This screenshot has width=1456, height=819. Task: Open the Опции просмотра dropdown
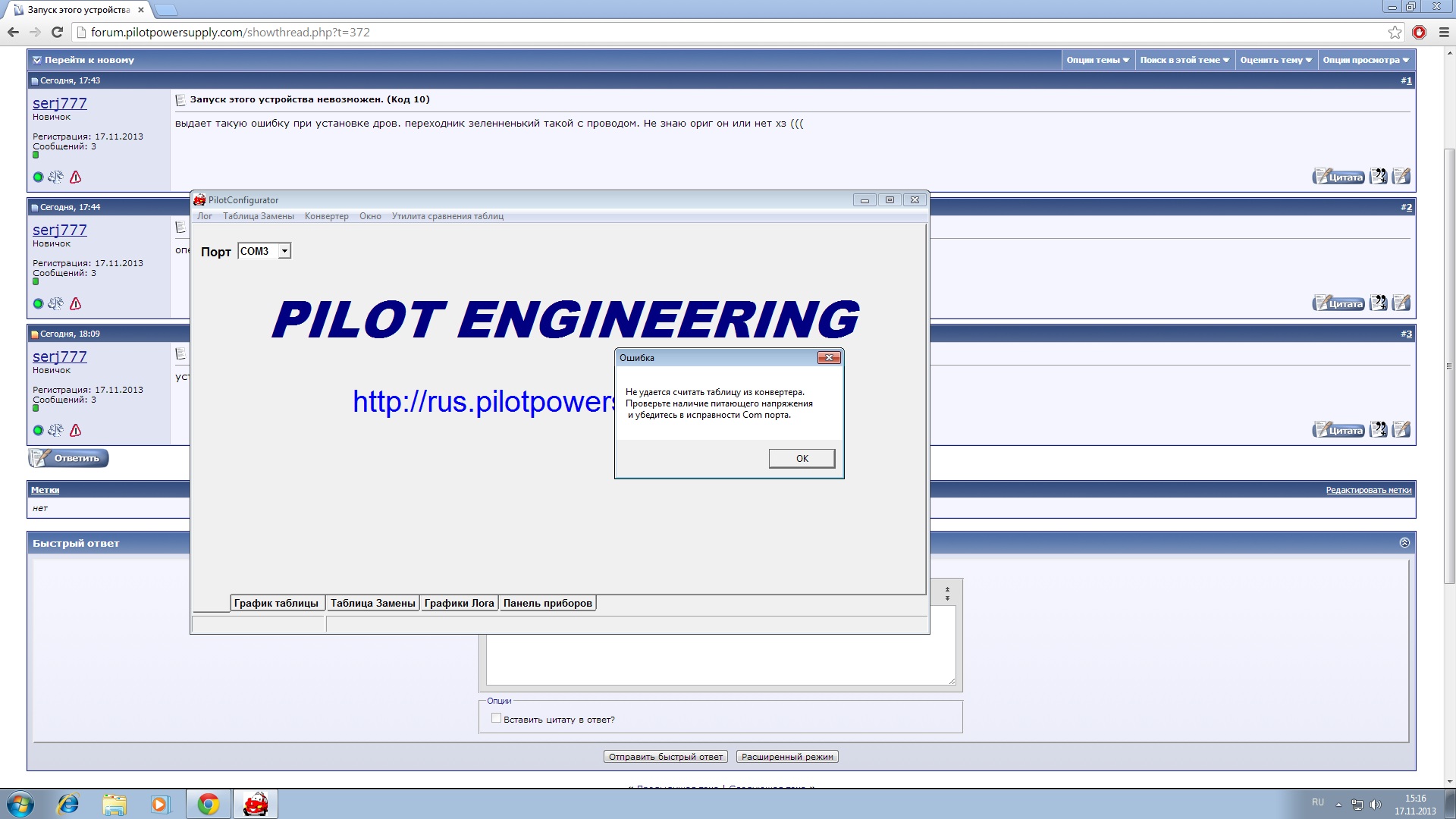(x=1366, y=60)
